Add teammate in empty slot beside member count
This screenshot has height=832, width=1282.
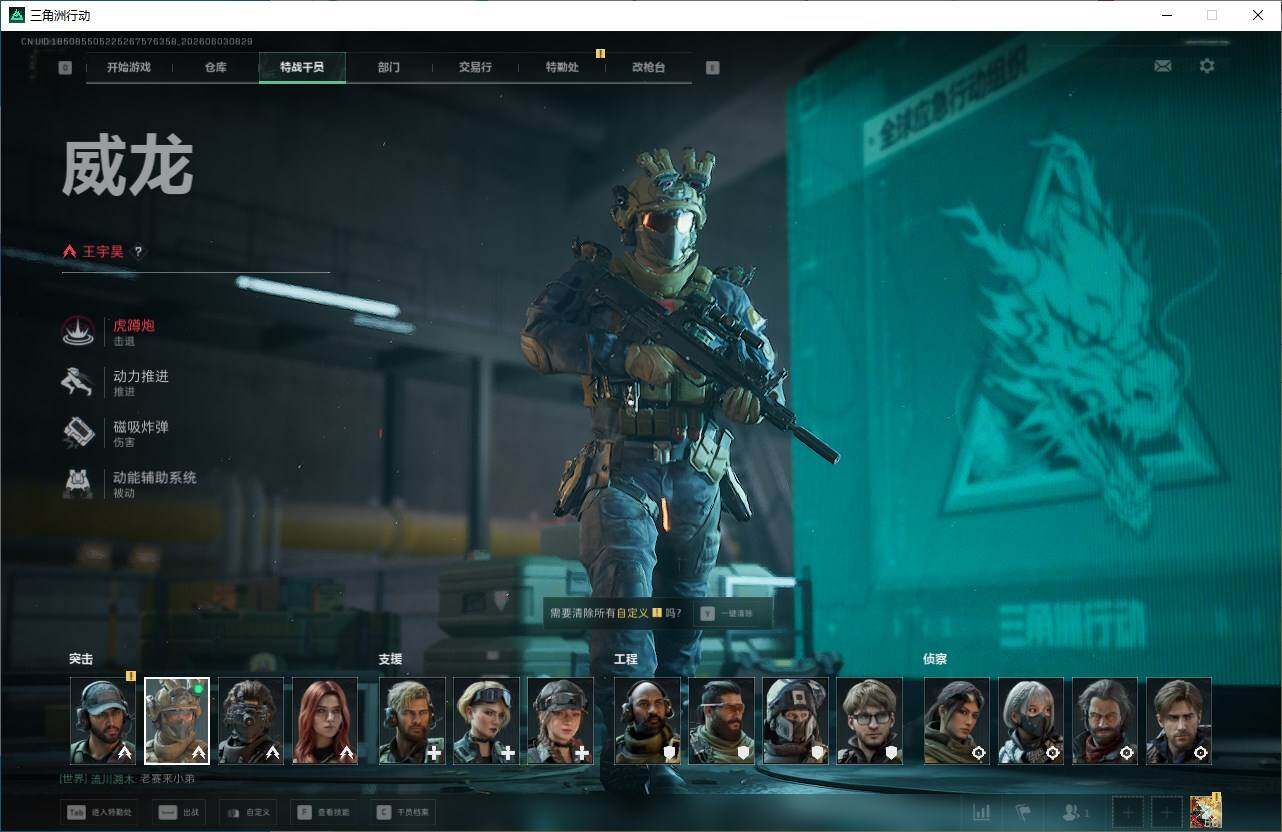click(x=1128, y=812)
